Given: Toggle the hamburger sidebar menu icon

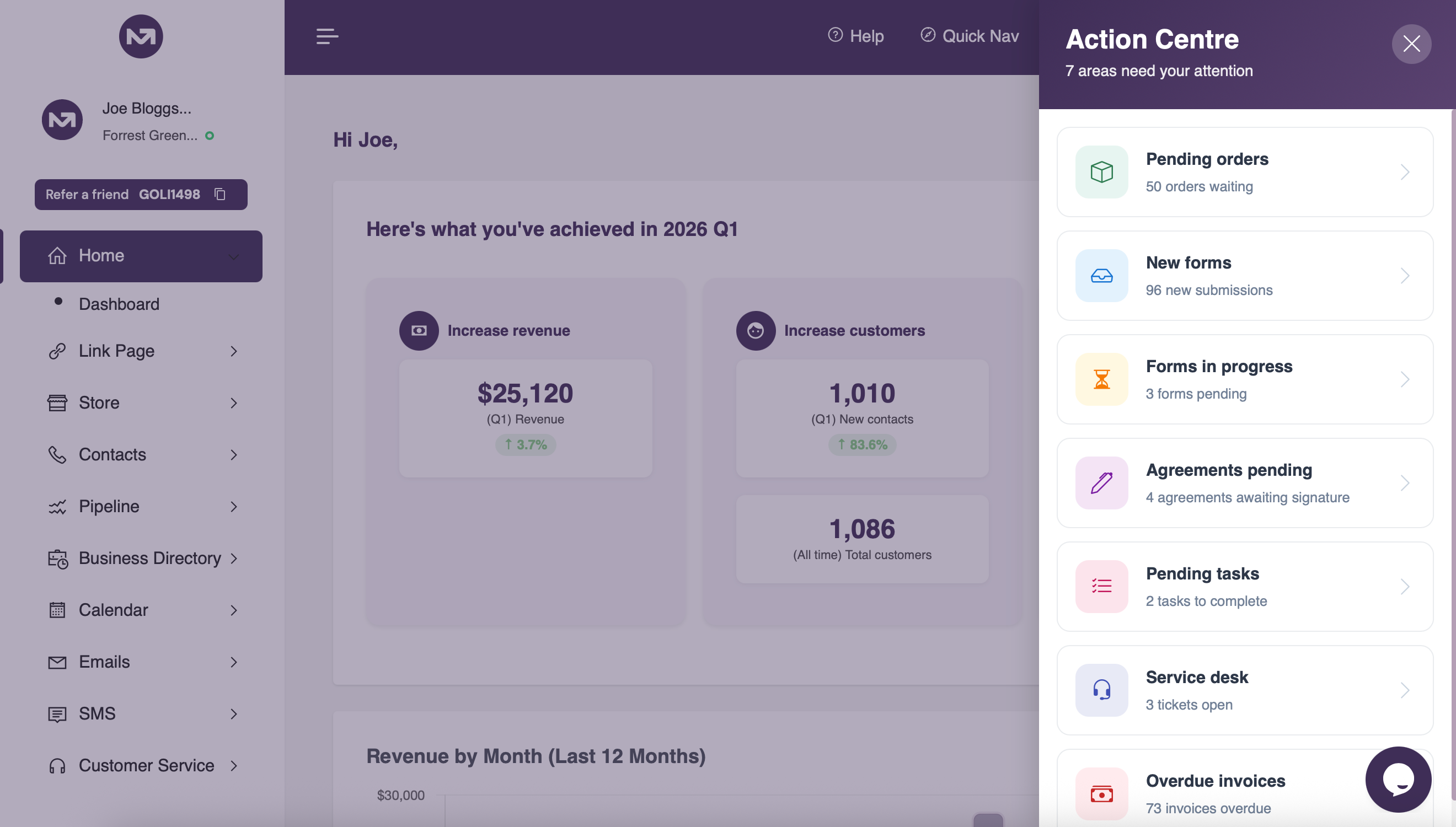Looking at the screenshot, I should [x=327, y=36].
